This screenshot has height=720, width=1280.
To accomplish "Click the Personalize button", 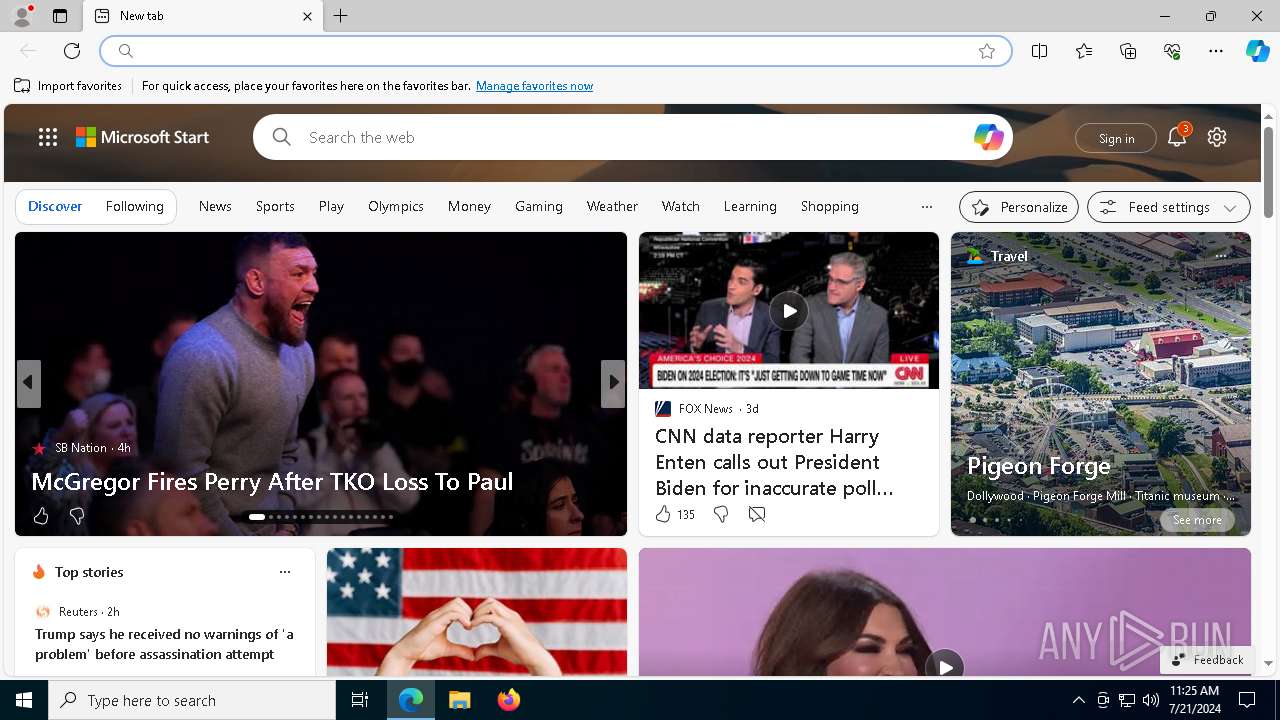I will click(x=1019, y=207).
